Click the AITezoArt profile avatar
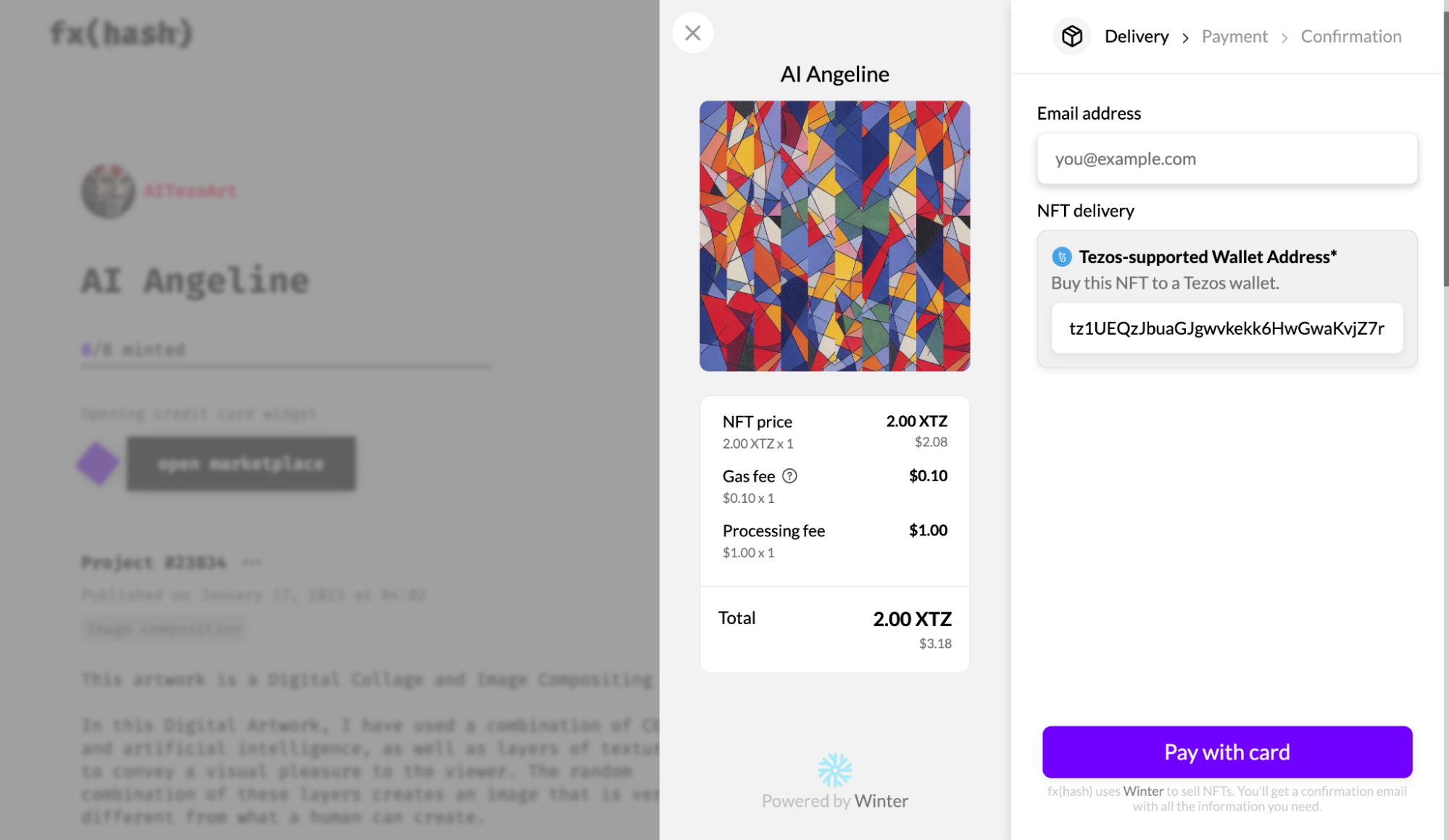Viewport: 1449px width, 840px height. coord(108,191)
